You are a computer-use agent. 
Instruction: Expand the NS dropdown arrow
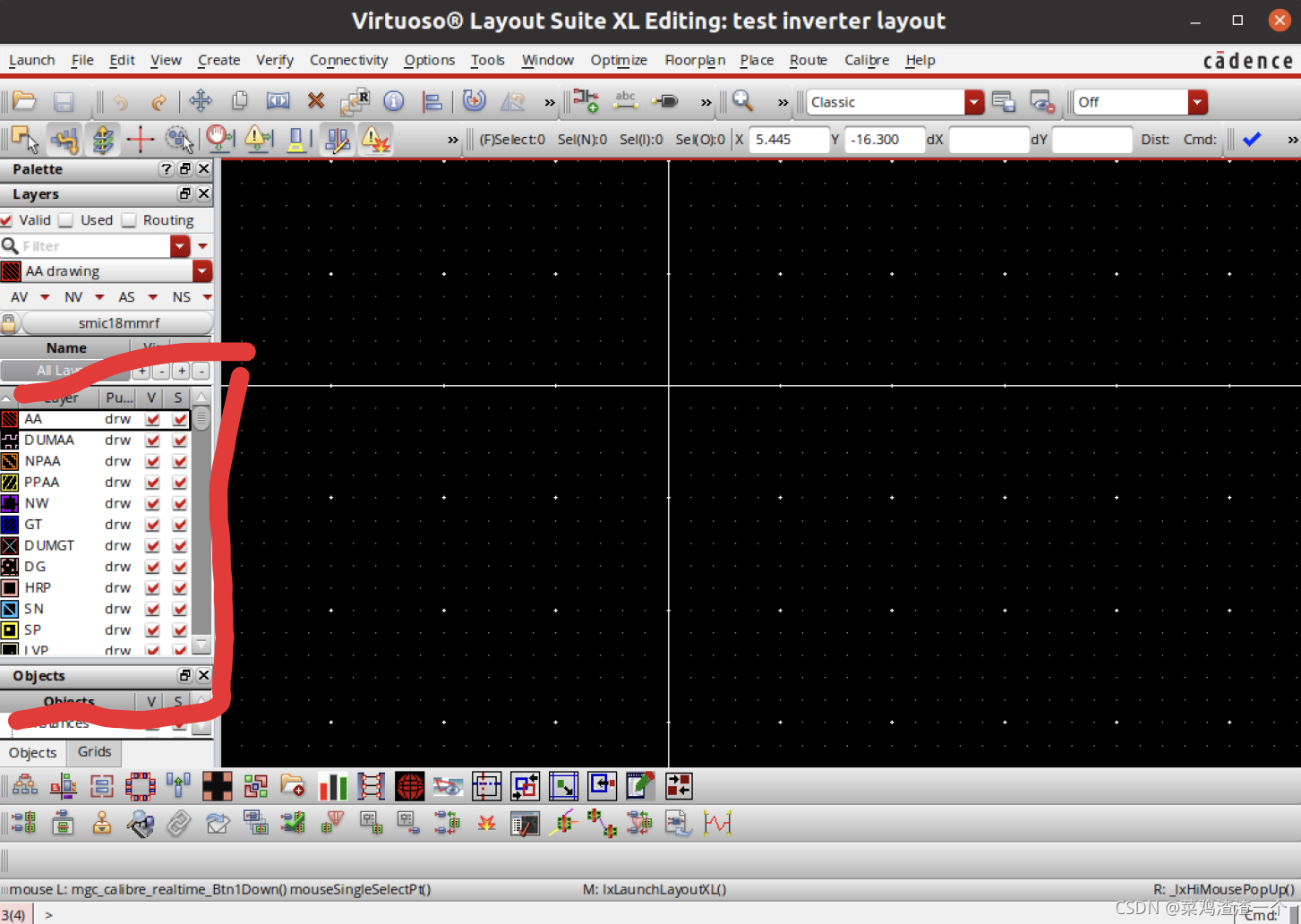pos(207,297)
